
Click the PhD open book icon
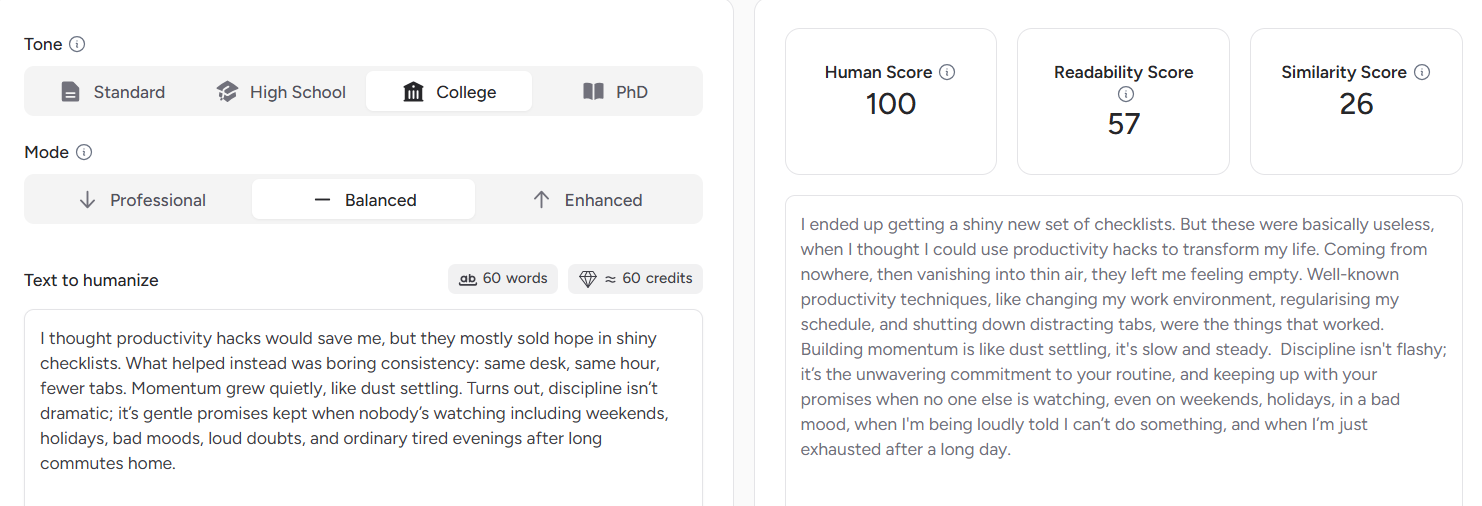tap(593, 92)
